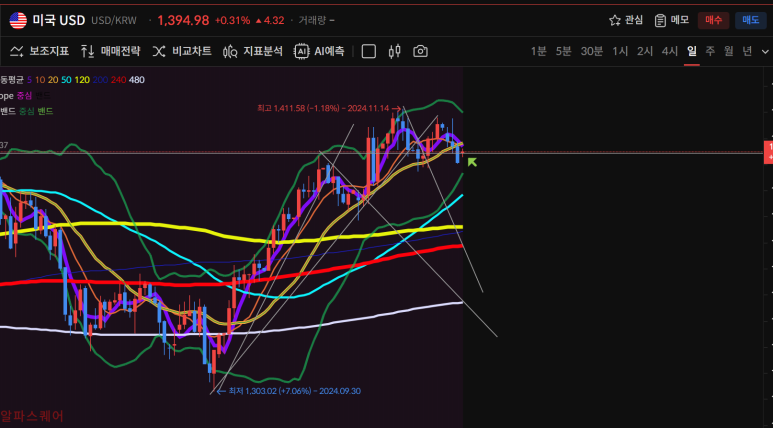Screen dimensions: 773x428
Task: Toggle the 20 moving average legend
Action: point(53,80)
